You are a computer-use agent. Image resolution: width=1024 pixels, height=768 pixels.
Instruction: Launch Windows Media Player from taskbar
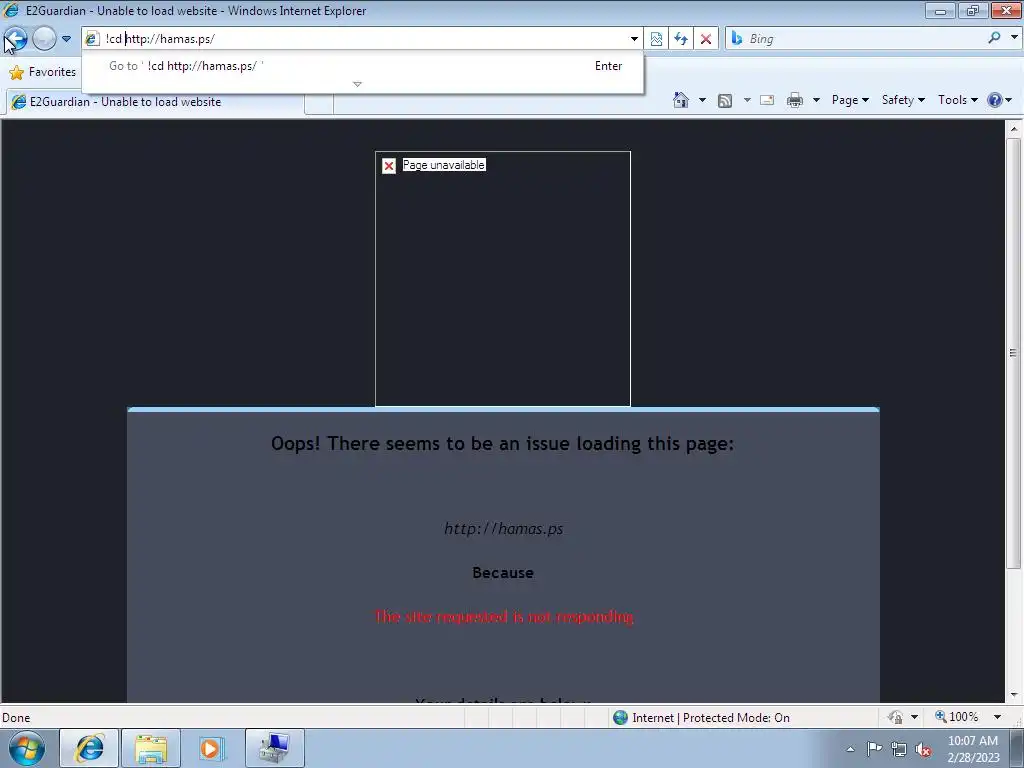213,748
